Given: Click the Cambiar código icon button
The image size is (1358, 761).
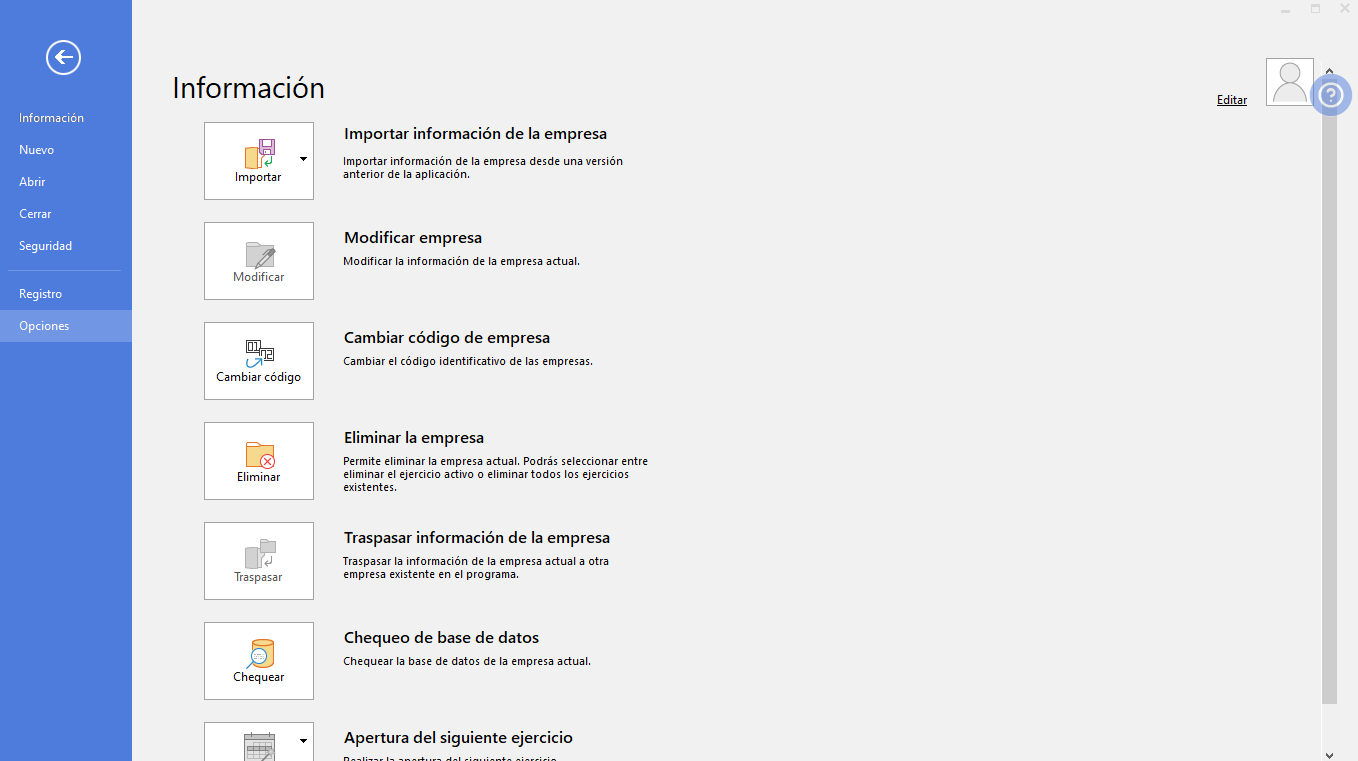Looking at the screenshot, I should pyautogui.click(x=259, y=361).
